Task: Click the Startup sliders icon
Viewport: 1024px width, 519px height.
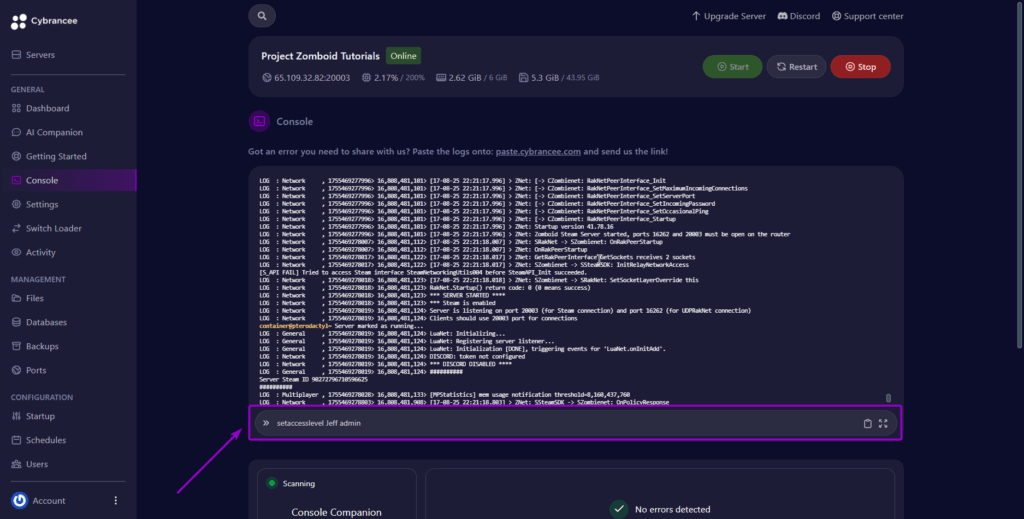Action: click(16, 416)
